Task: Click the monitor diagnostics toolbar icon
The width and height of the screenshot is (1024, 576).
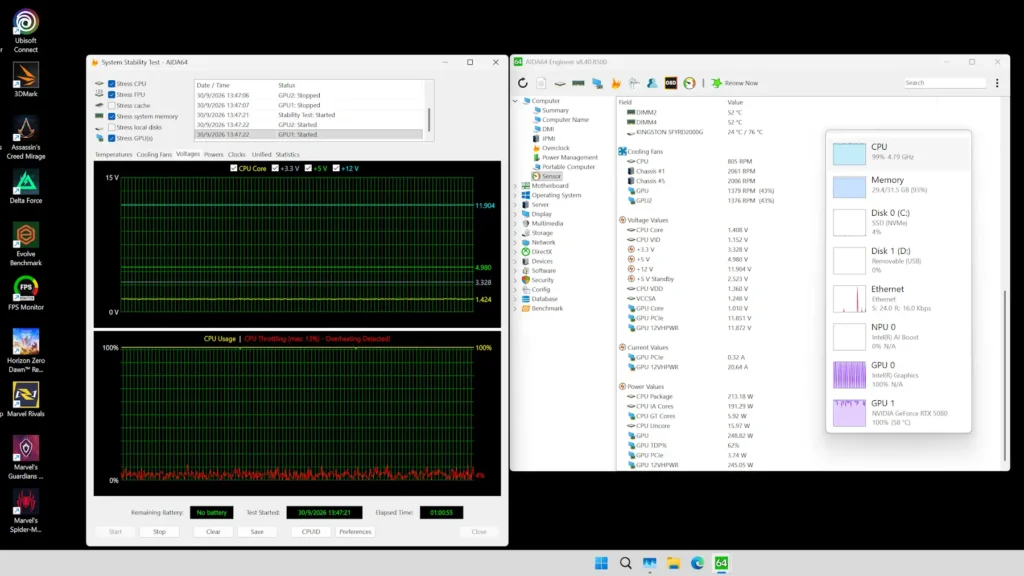Action: click(x=597, y=83)
